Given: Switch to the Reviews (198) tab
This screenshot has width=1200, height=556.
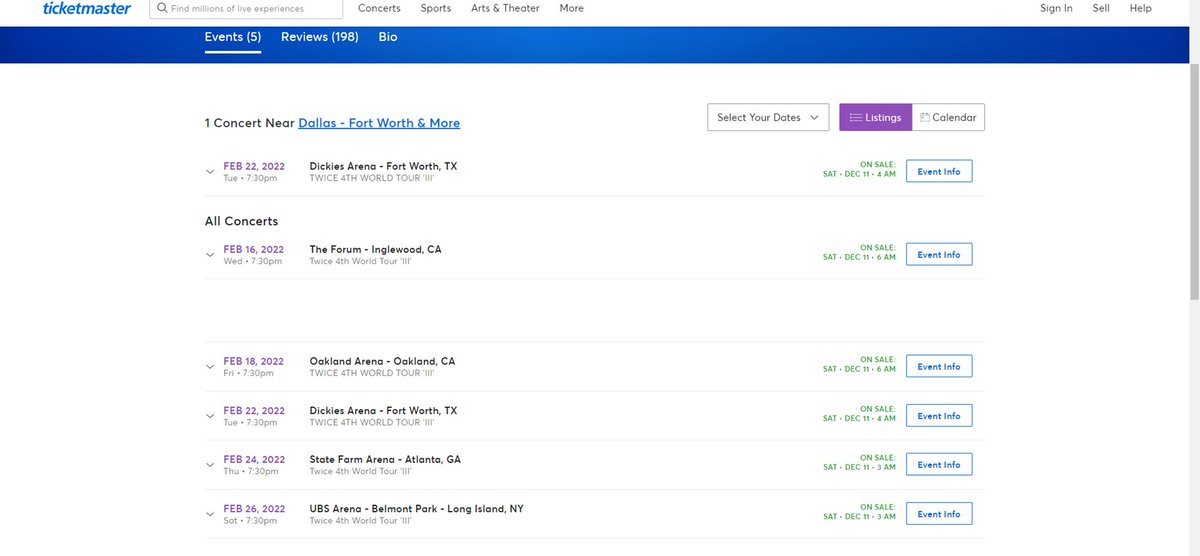Looking at the screenshot, I should 320,37.
